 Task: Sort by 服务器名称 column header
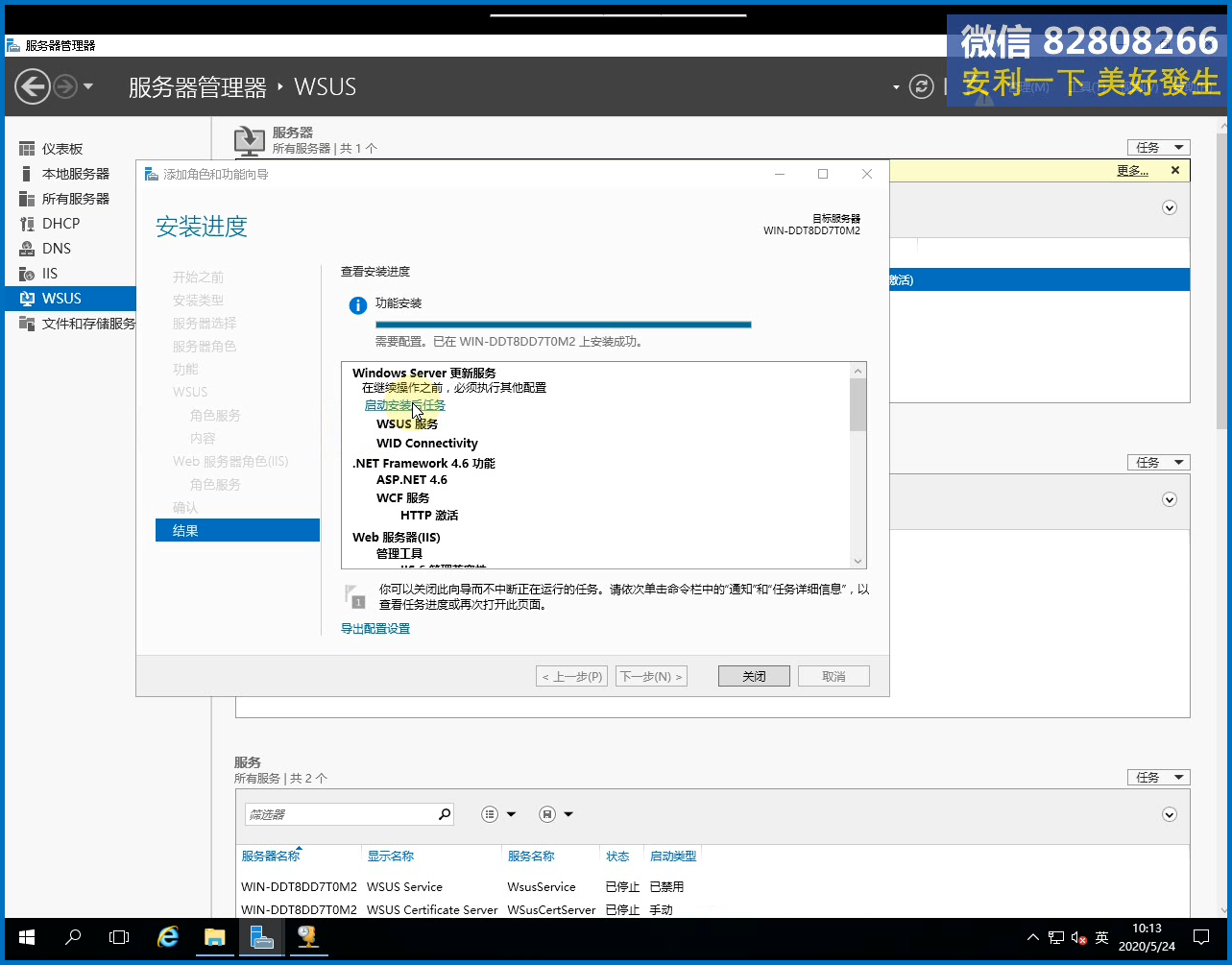[271, 856]
